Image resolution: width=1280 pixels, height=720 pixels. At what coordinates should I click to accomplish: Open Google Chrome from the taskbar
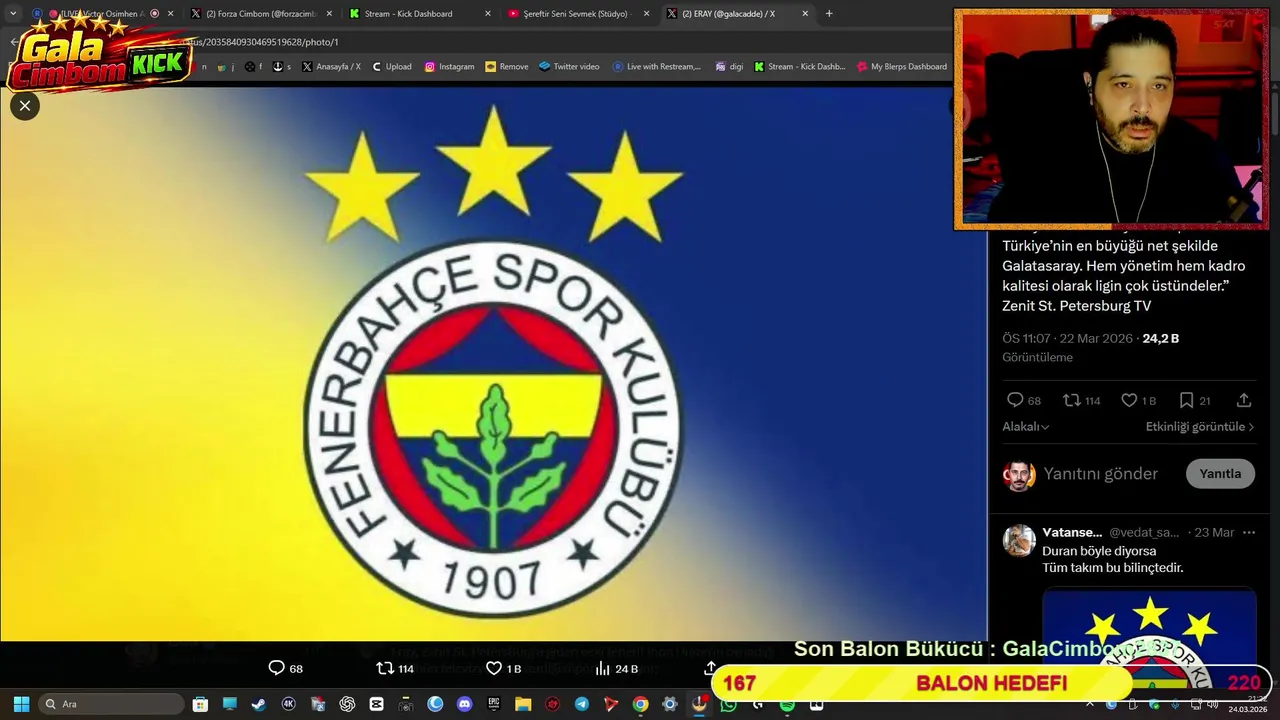click(640, 704)
